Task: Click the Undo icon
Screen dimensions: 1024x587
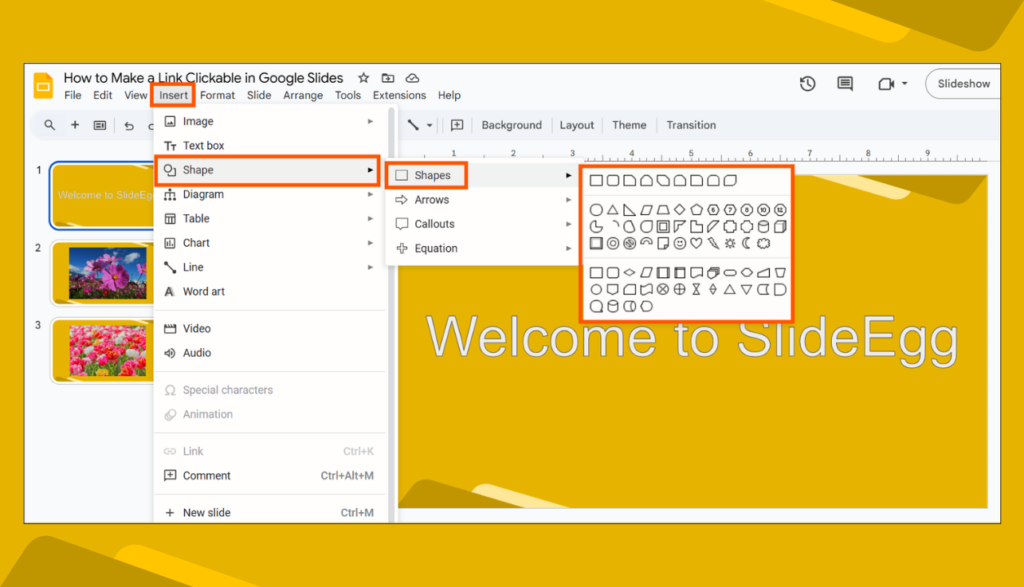Action: tap(129, 125)
